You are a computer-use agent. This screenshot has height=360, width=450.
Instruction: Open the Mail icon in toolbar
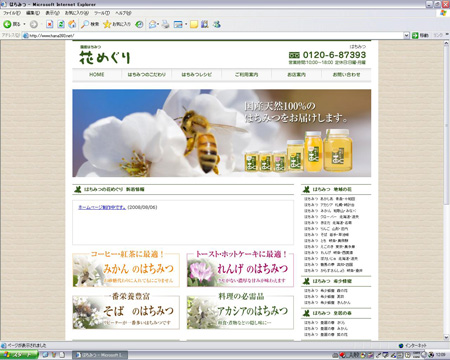pyautogui.click(x=152, y=24)
